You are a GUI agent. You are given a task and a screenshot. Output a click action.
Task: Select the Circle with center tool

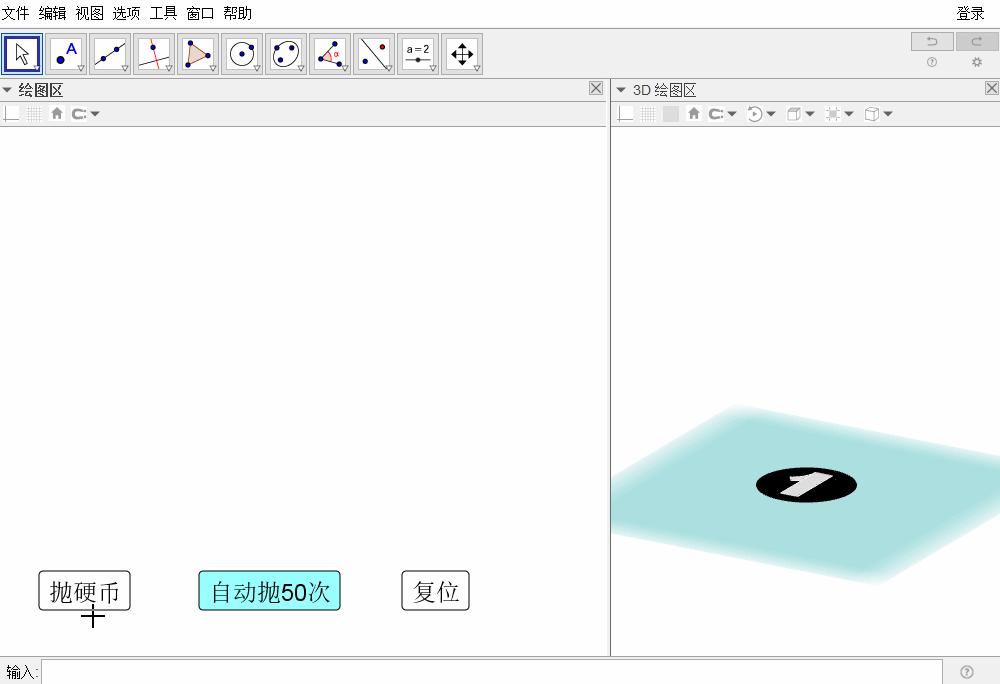[242, 54]
